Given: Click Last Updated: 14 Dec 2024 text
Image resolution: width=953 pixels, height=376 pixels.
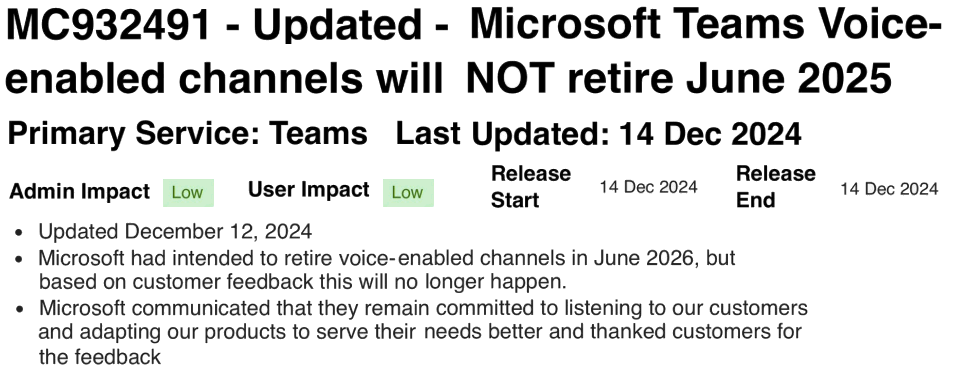Looking at the screenshot, I should (598, 134).
